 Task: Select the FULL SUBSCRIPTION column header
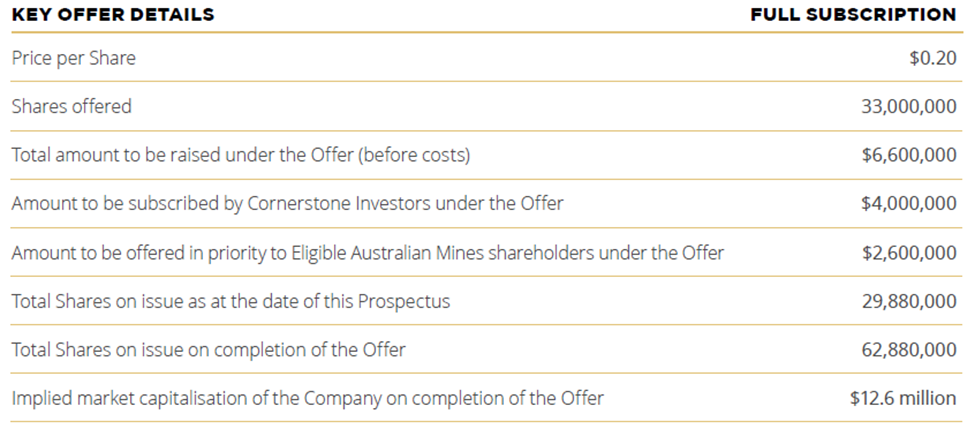pos(853,15)
